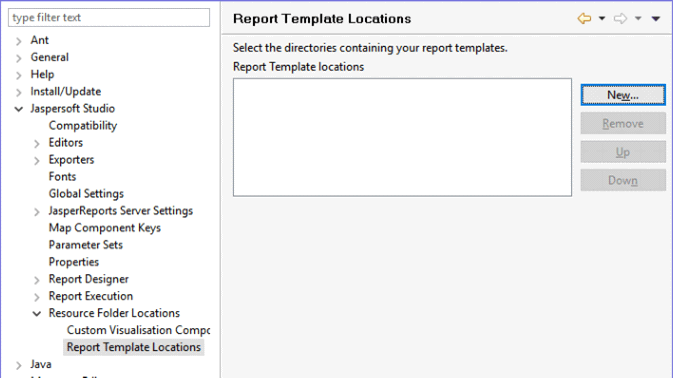Expand the Editors tree node
Screen dimensions: 673x378
[37, 144]
